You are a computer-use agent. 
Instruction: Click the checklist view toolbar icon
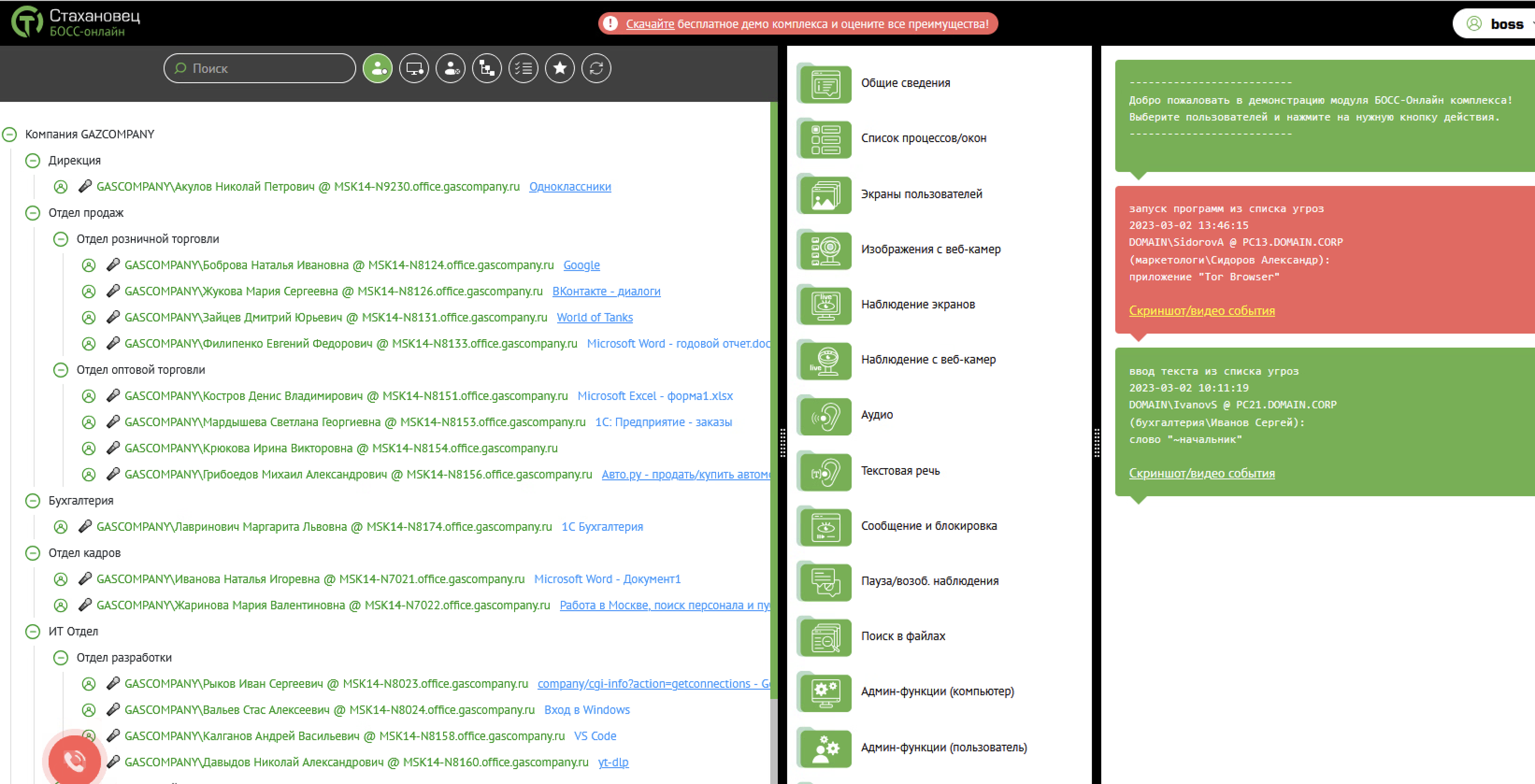click(x=523, y=69)
